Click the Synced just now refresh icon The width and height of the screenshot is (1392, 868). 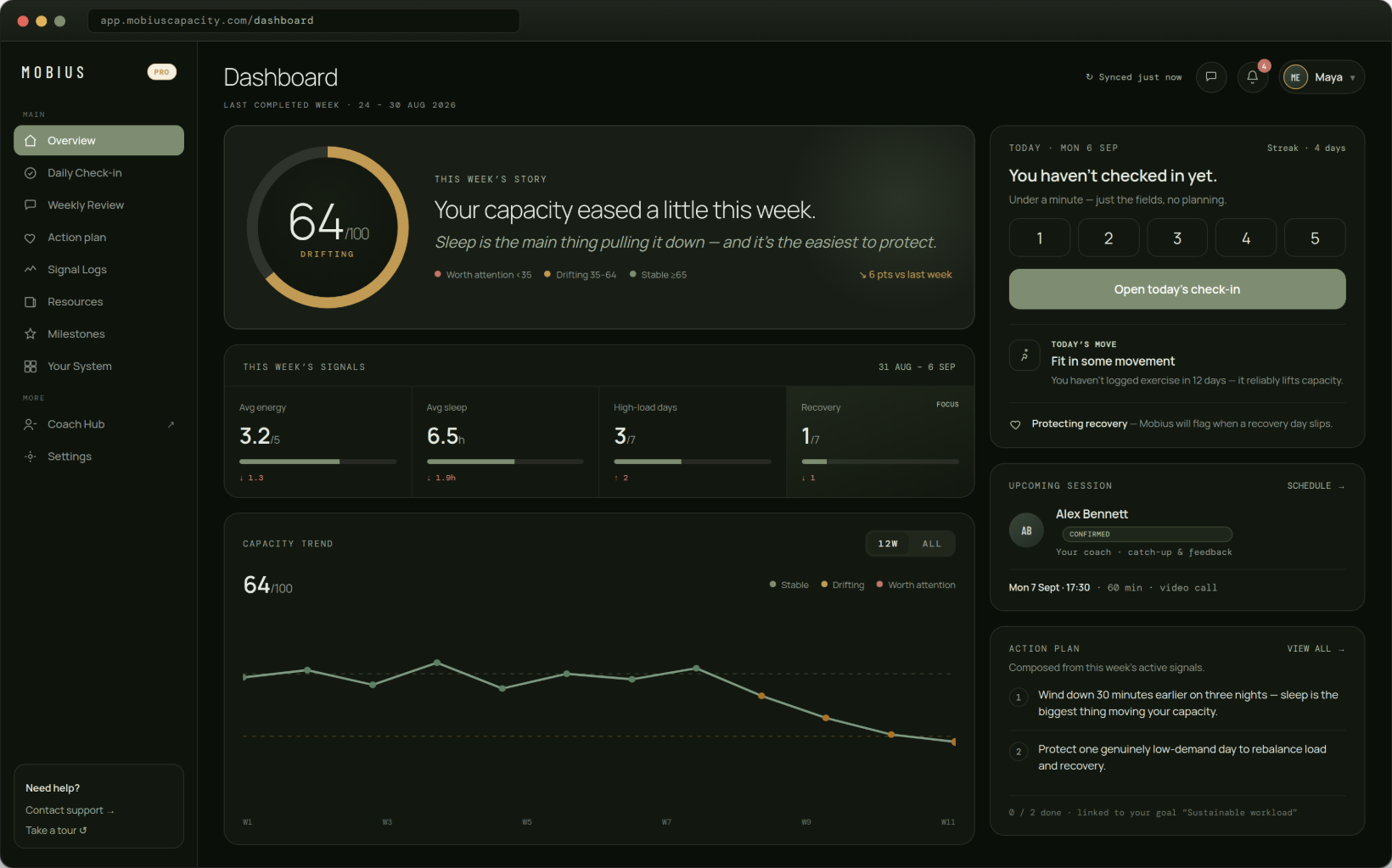(x=1090, y=77)
